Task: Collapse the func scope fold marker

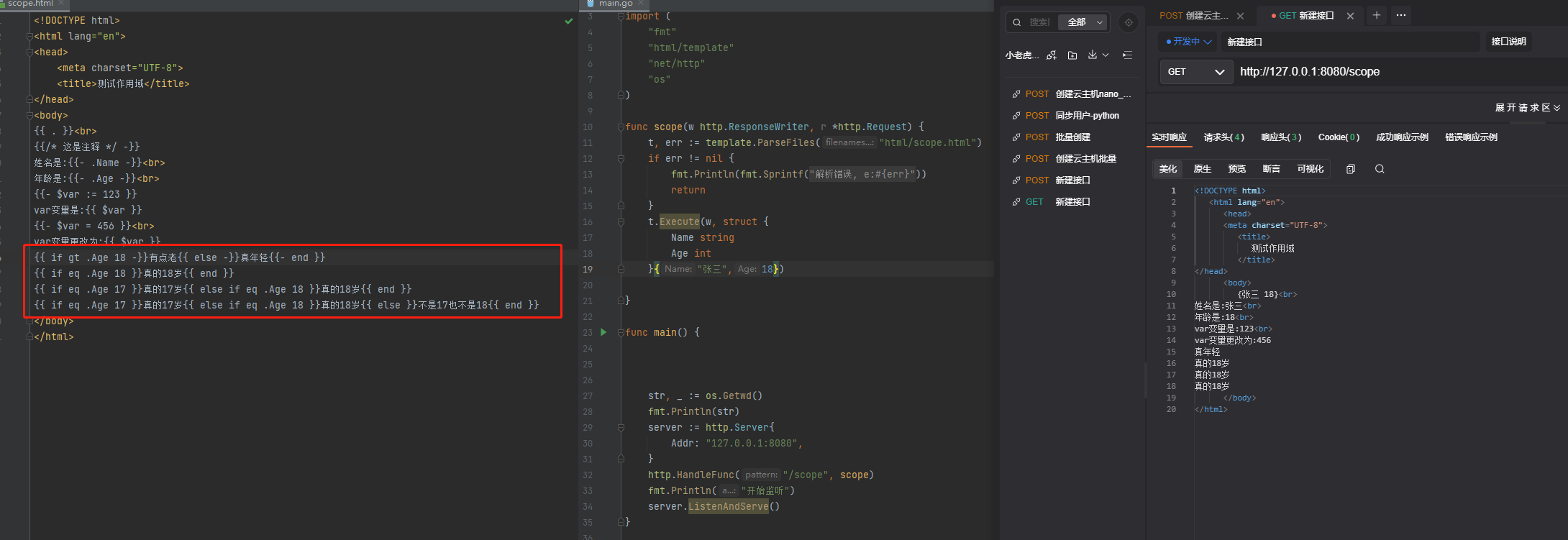Action: tap(621, 127)
